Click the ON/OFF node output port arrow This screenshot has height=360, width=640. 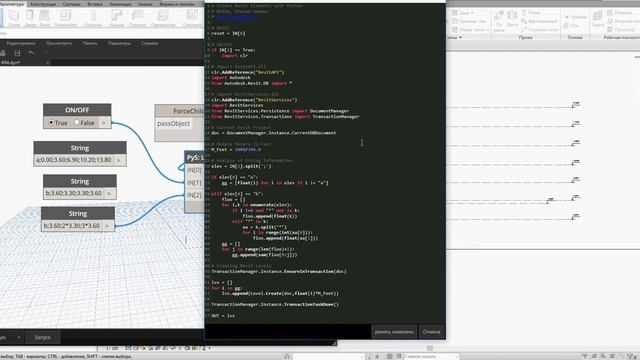pos(104,122)
